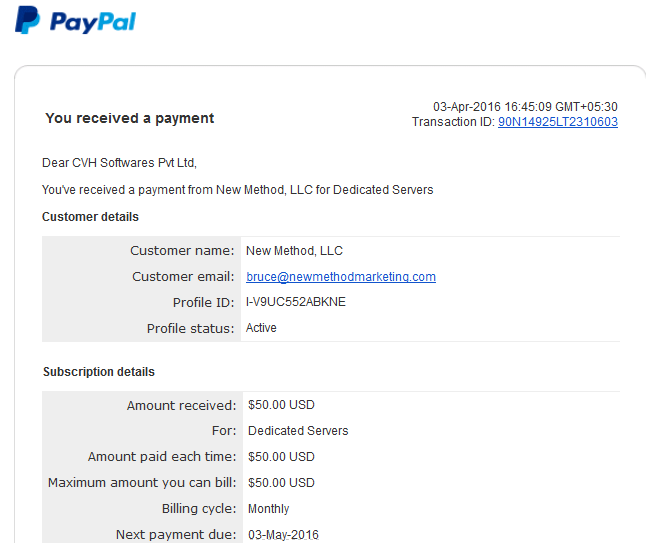Image resolution: width=646 pixels, height=543 pixels.
Task: Click the Profile status Active value
Action: 261,328
